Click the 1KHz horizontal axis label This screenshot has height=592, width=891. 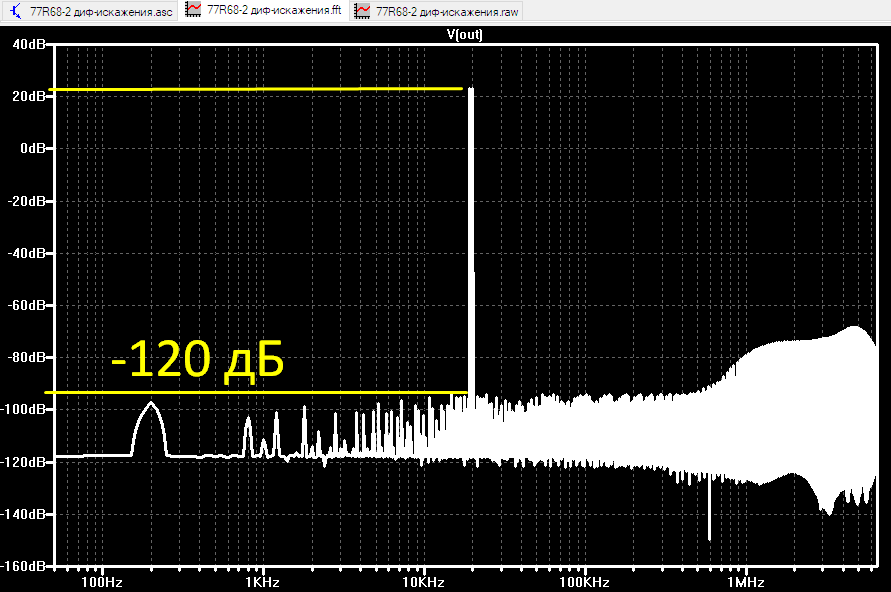coord(263,582)
